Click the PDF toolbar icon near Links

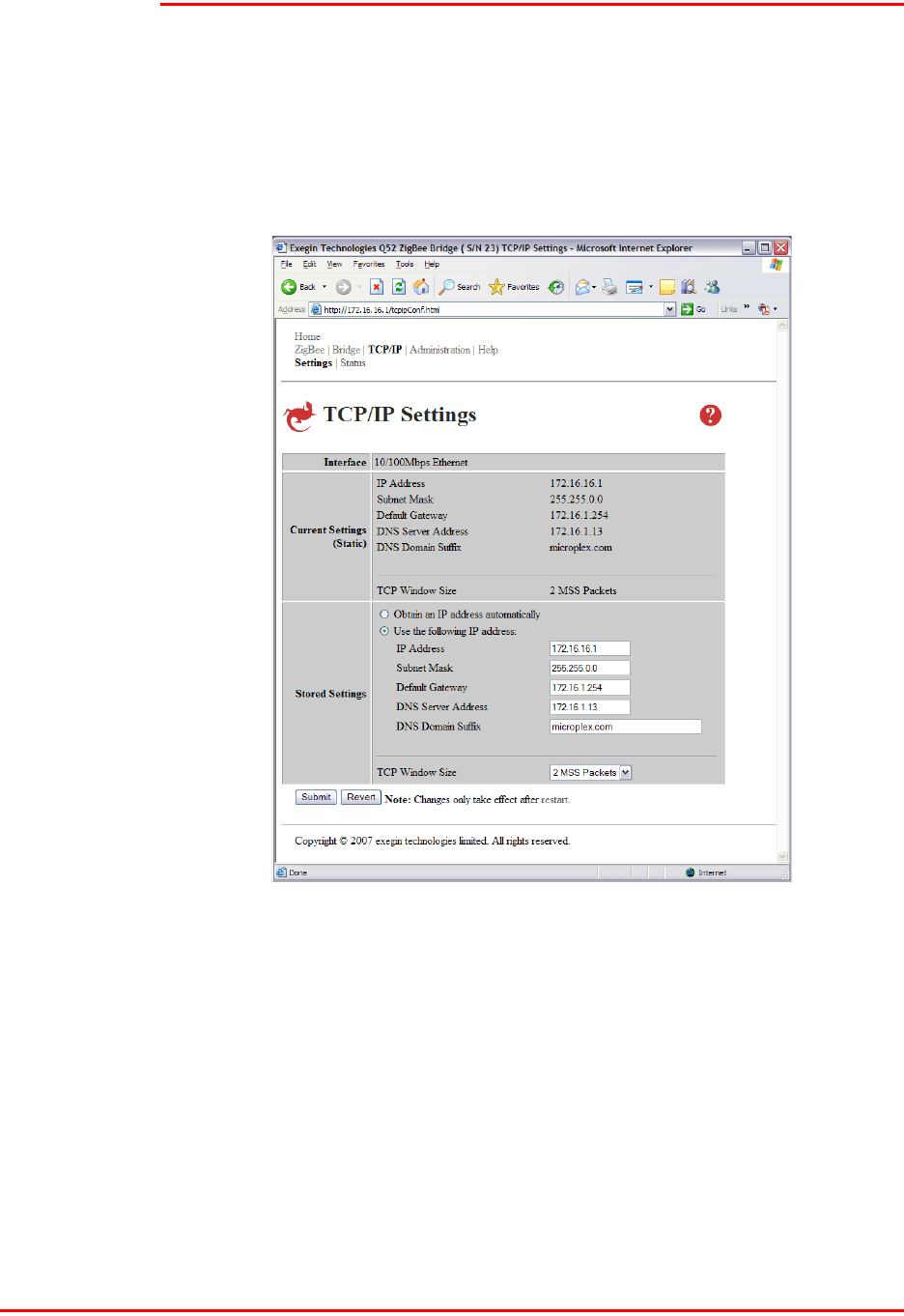(x=764, y=309)
